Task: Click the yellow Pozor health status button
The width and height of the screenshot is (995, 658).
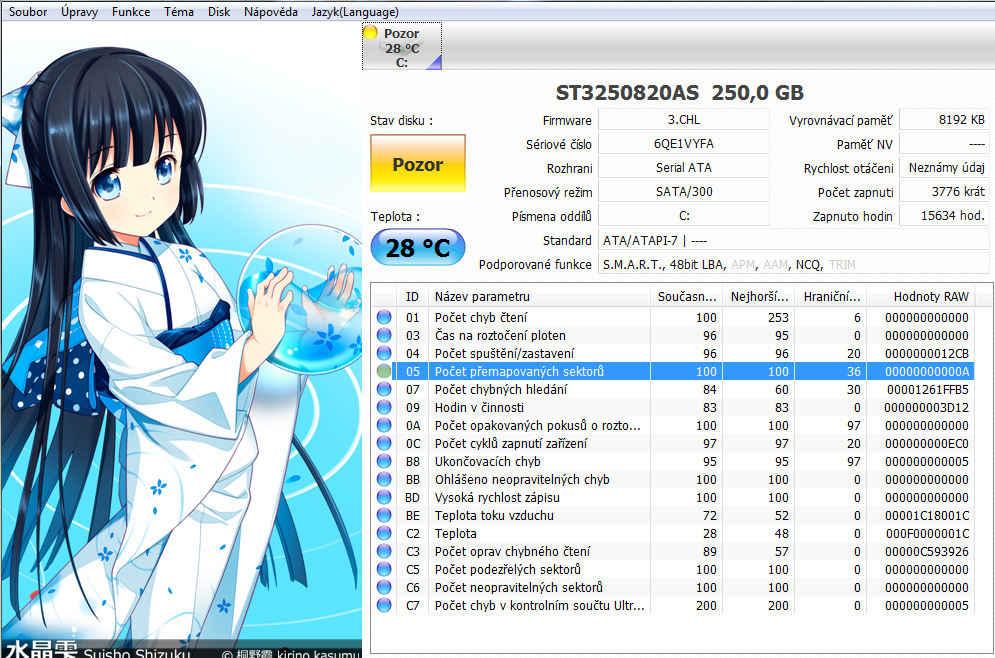Action: tap(418, 163)
